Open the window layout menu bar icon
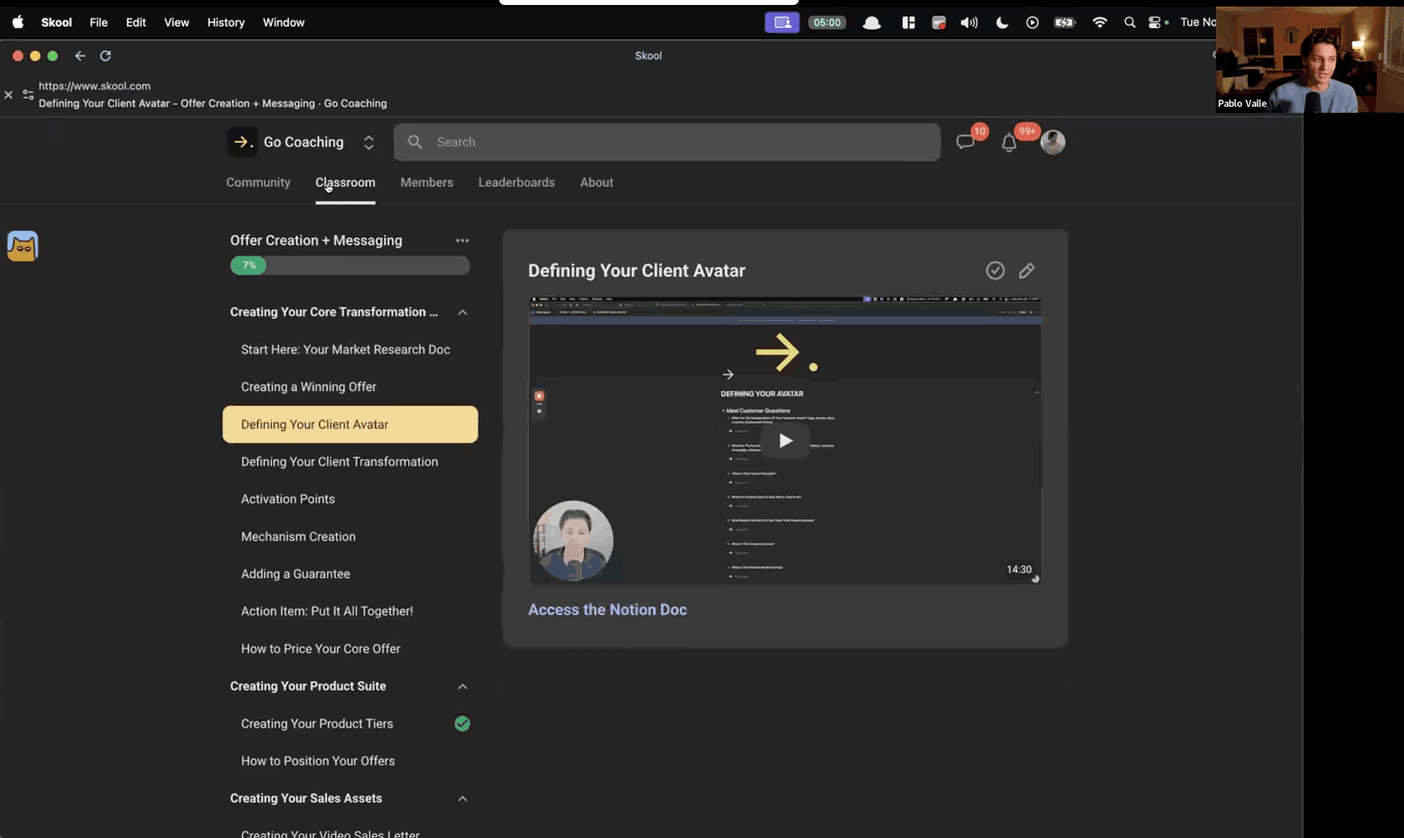Screen dimensions: 1404x838 point(908,22)
